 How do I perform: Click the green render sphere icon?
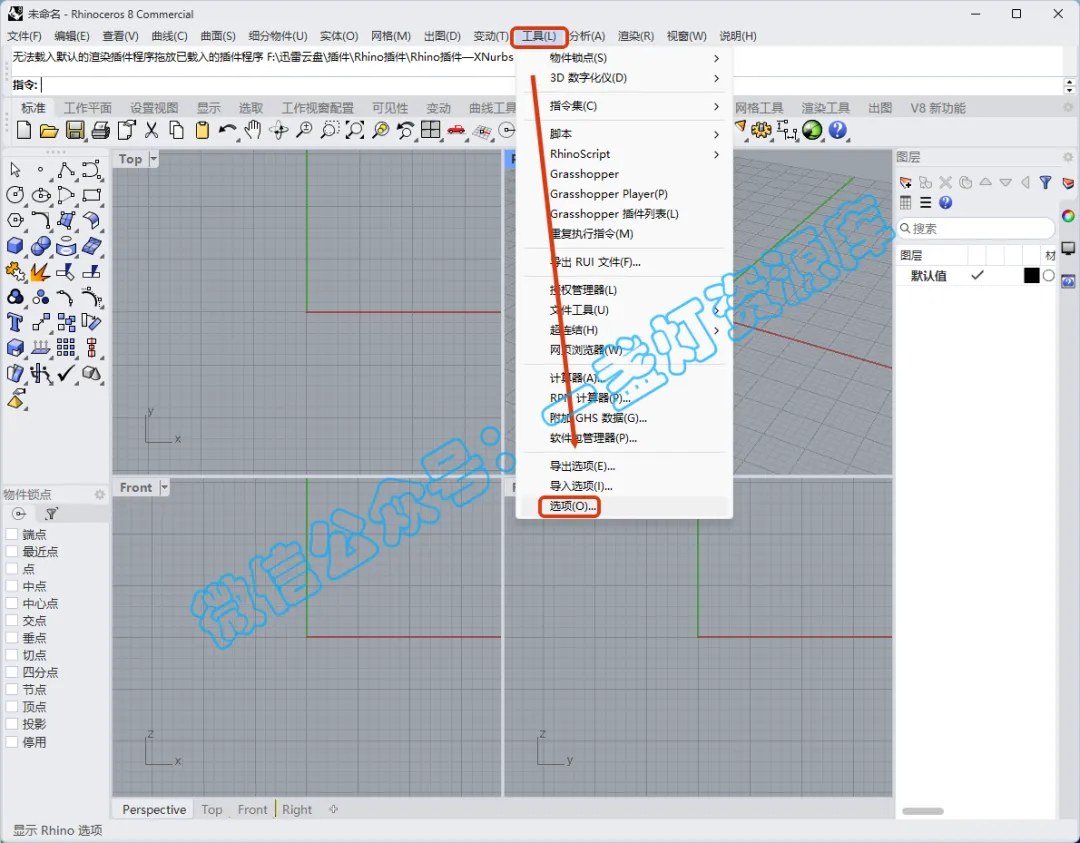813,130
